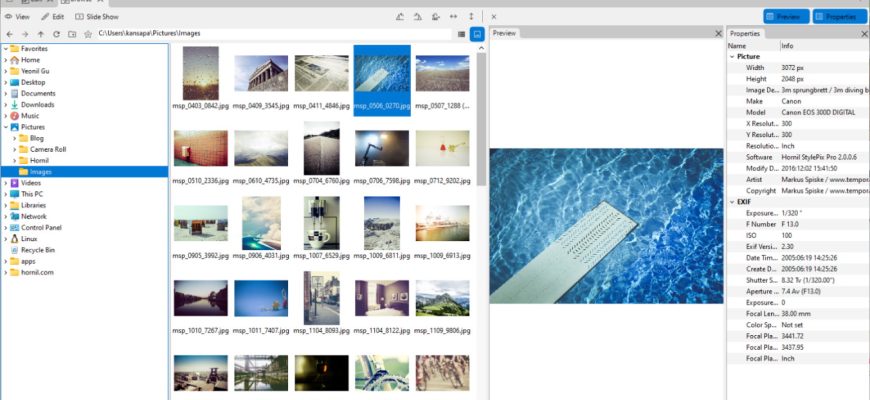Screen dimensions: 870x400
Task: Add current folder to favorites star
Action: tap(88, 34)
